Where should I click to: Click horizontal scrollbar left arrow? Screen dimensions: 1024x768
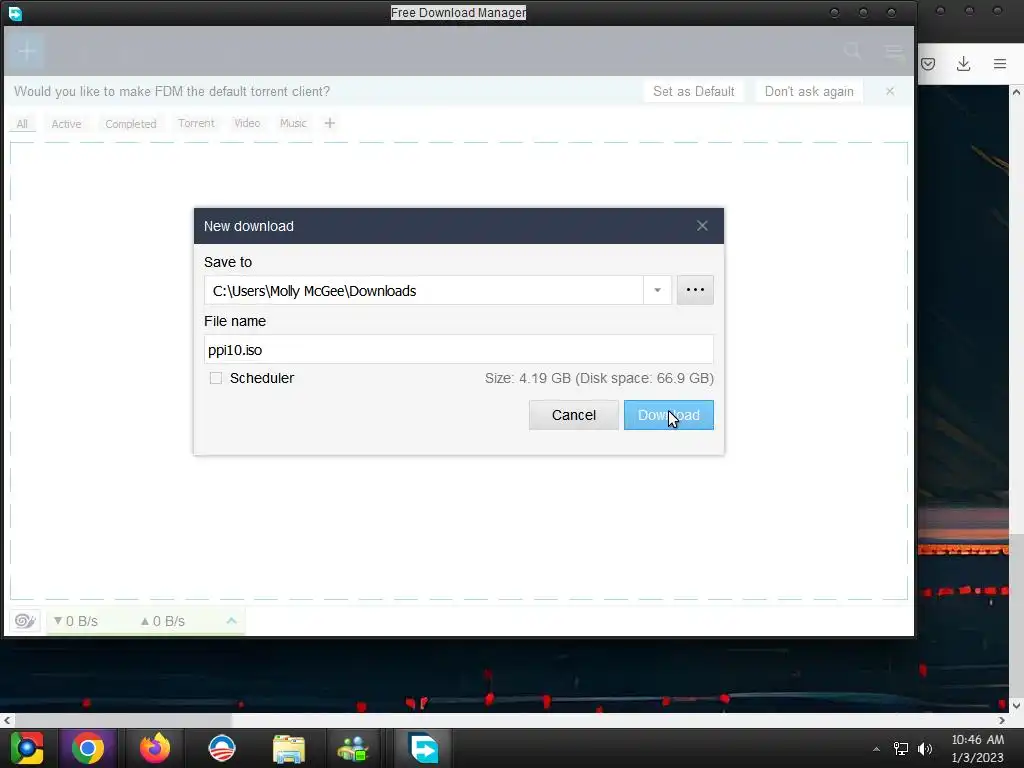click(7, 720)
